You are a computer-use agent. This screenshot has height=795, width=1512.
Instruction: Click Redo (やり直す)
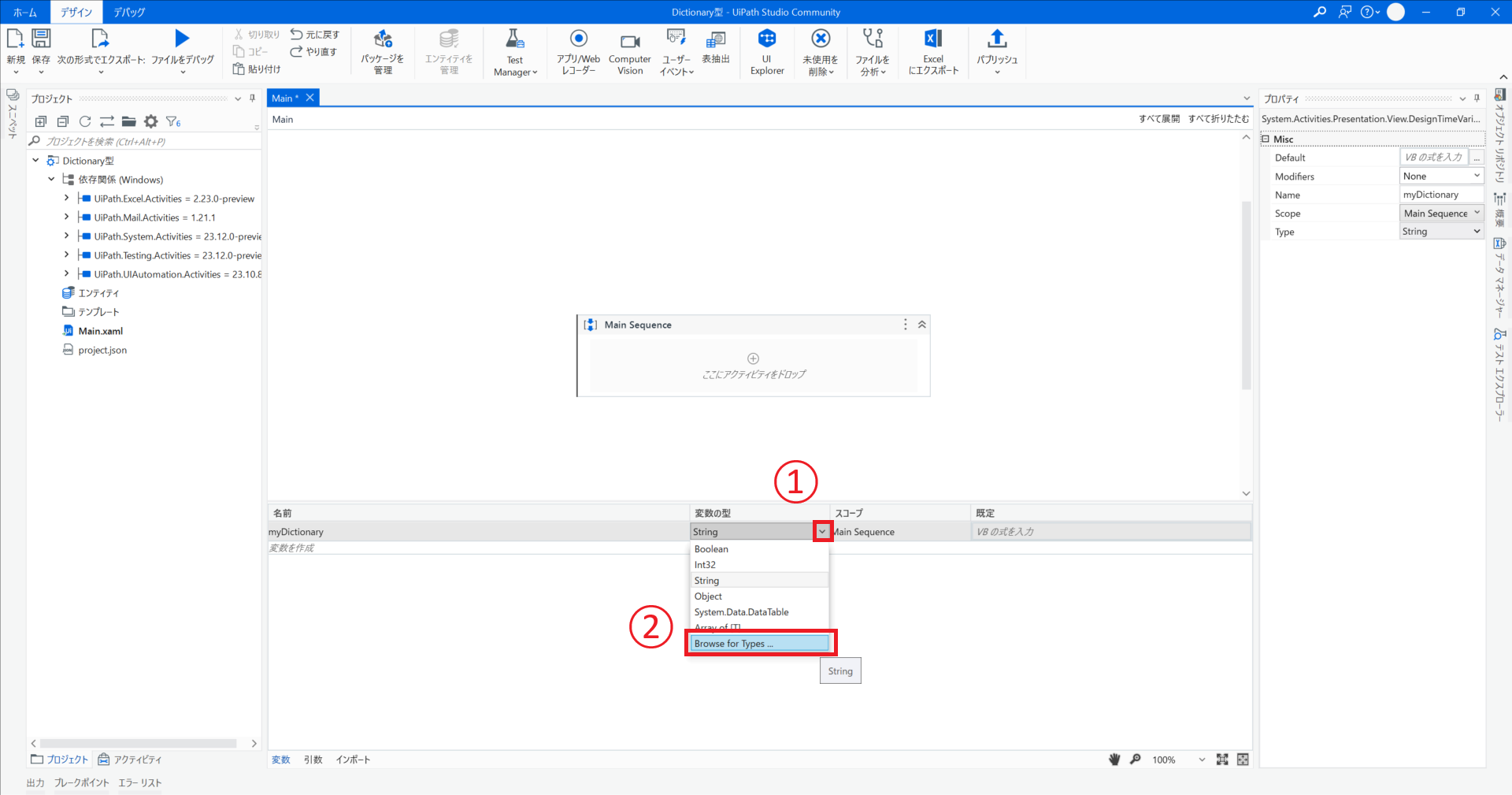(x=313, y=52)
